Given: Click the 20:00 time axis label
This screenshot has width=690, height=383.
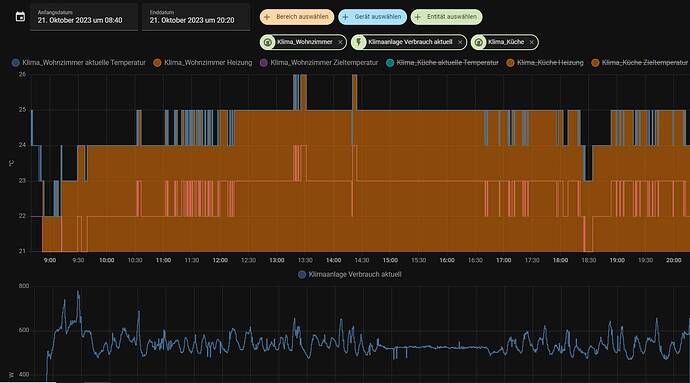Looking at the screenshot, I should (x=673, y=261).
